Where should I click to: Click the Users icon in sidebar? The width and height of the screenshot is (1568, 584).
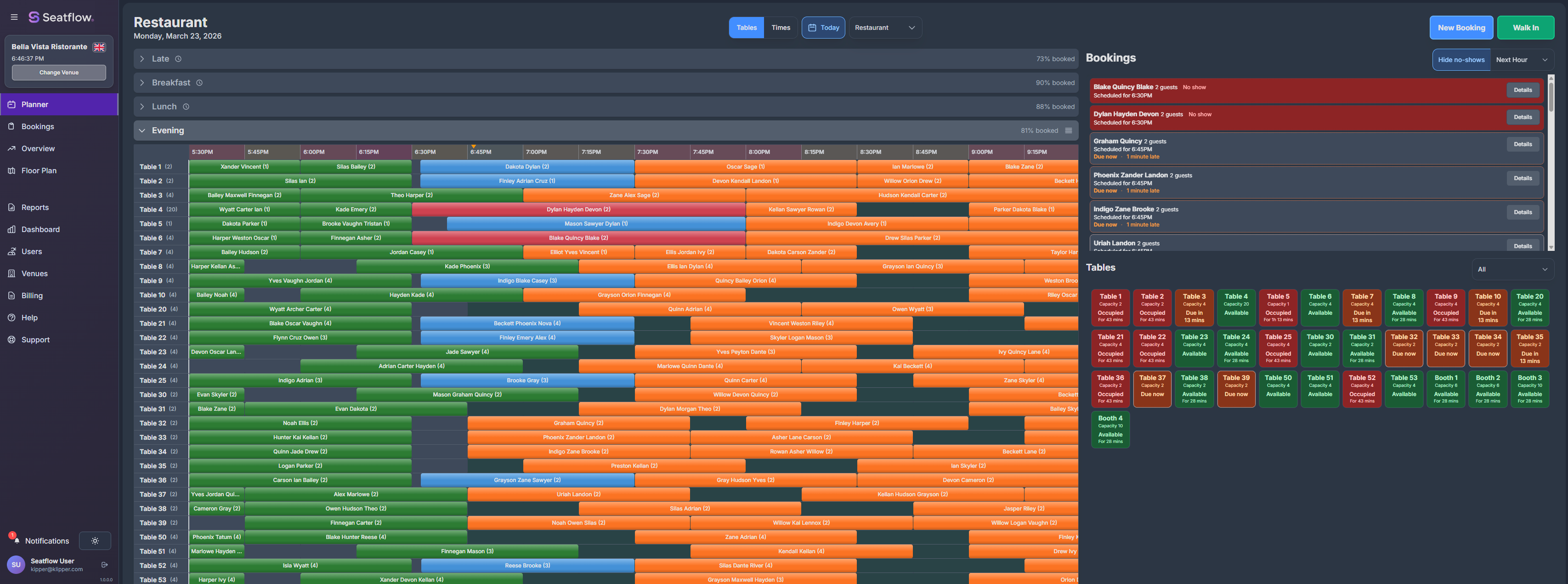[x=11, y=251]
